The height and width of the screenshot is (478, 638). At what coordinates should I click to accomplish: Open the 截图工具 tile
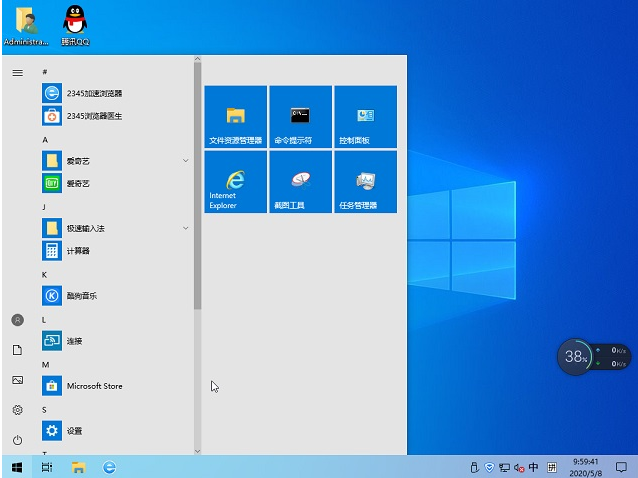click(300, 182)
